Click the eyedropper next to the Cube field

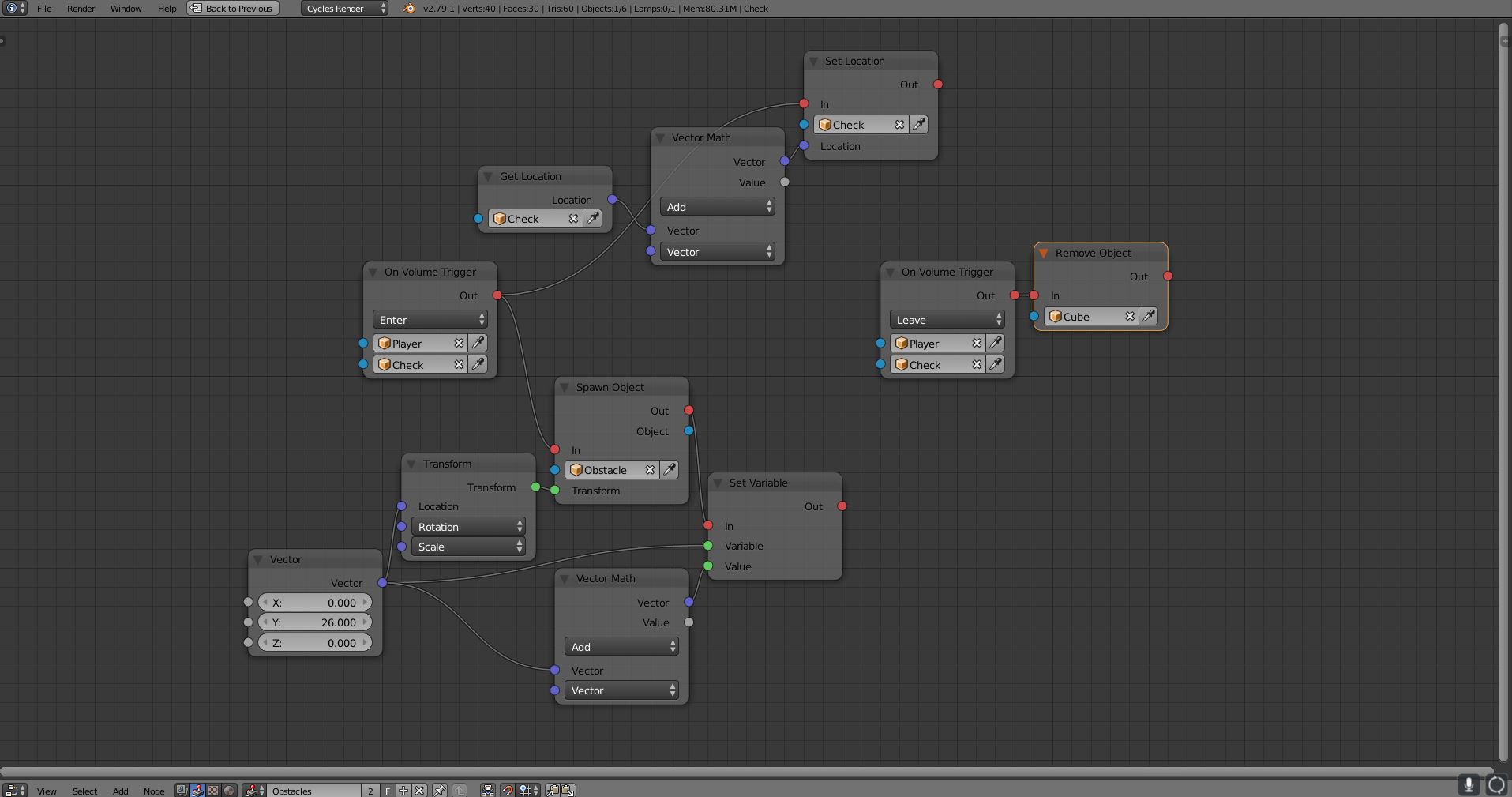click(1148, 316)
